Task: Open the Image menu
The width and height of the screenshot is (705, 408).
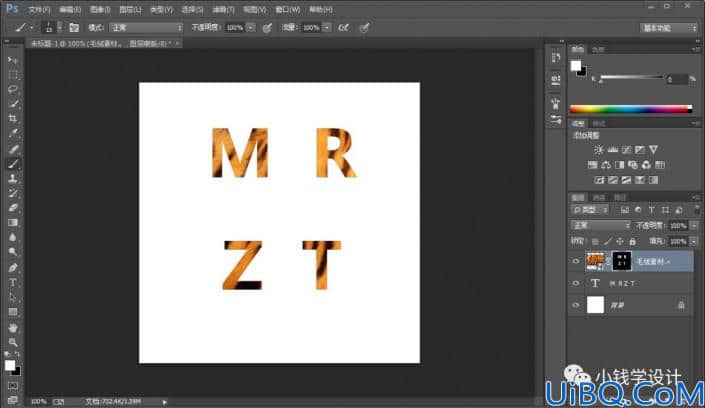Action: pyautogui.click(x=100, y=9)
